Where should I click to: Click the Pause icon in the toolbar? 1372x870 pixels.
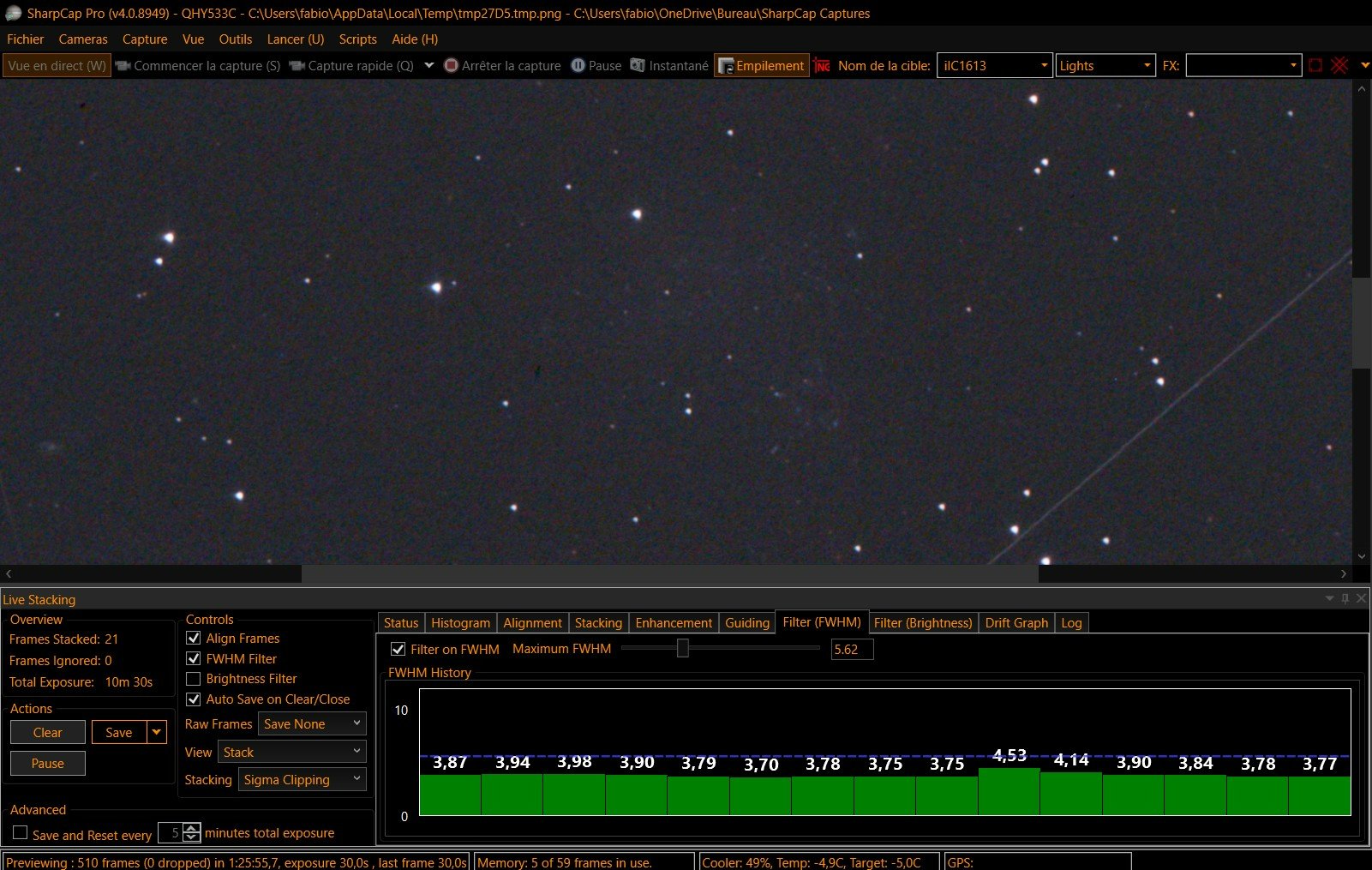pyautogui.click(x=578, y=65)
